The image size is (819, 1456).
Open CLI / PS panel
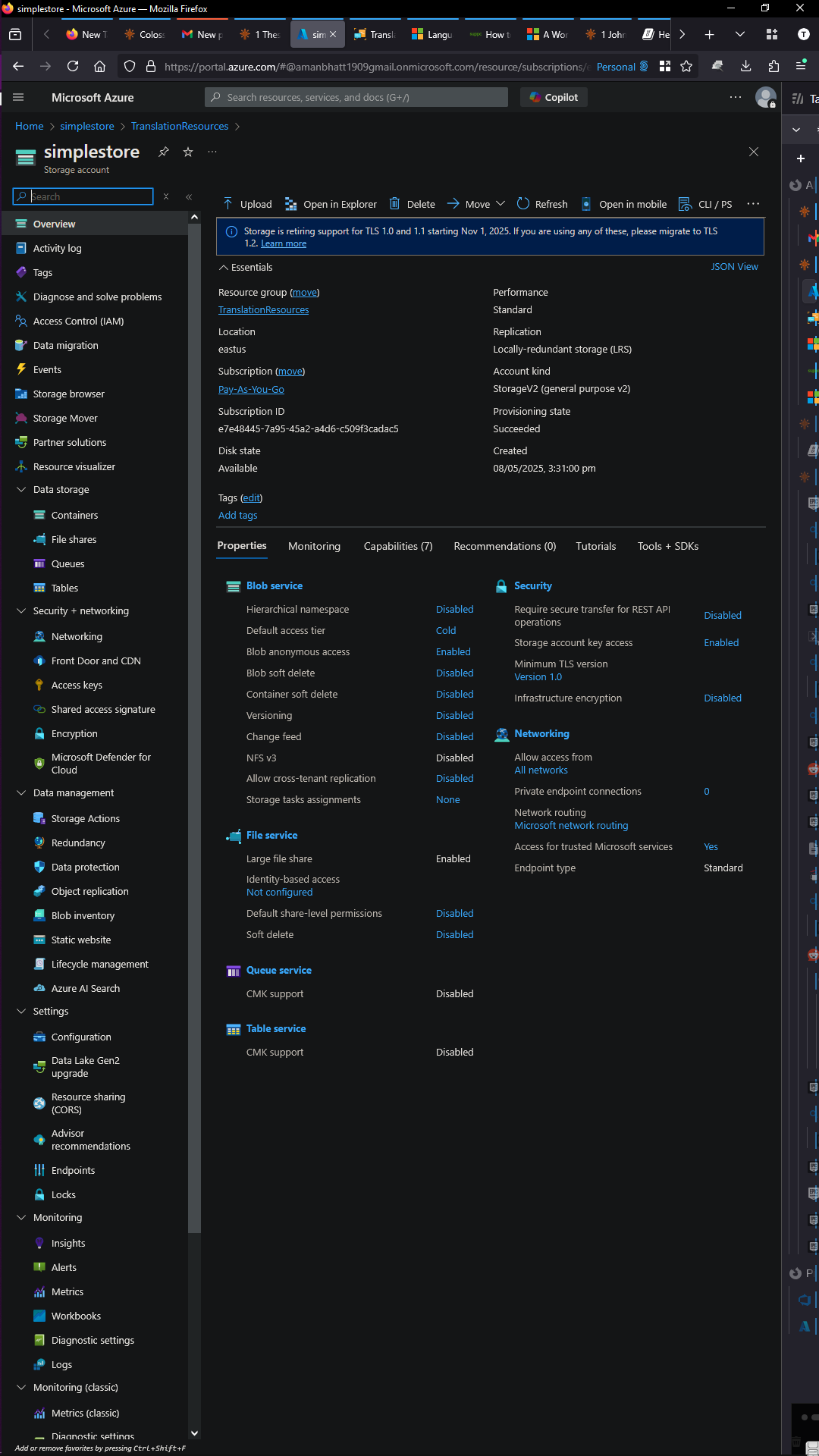pos(705,204)
